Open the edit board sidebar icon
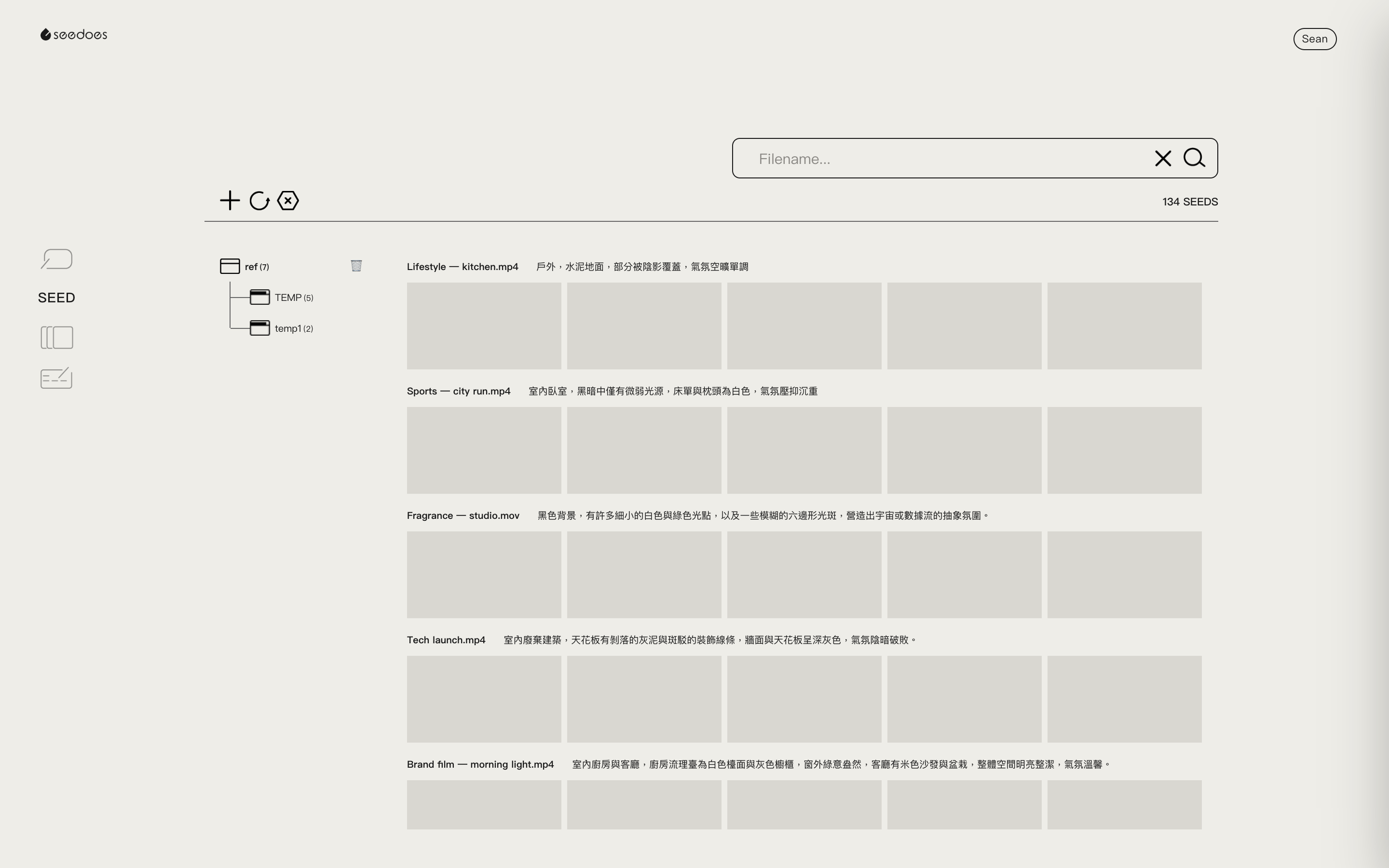Screen dimensions: 1389x868 click(56, 378)
